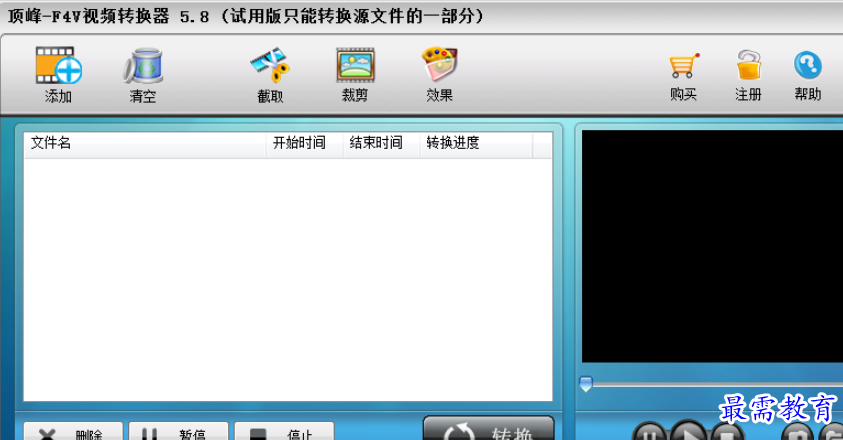Click the 清空 (Clear) recycle bin icon
Screen dimensions: 843x440
(143, 66)
